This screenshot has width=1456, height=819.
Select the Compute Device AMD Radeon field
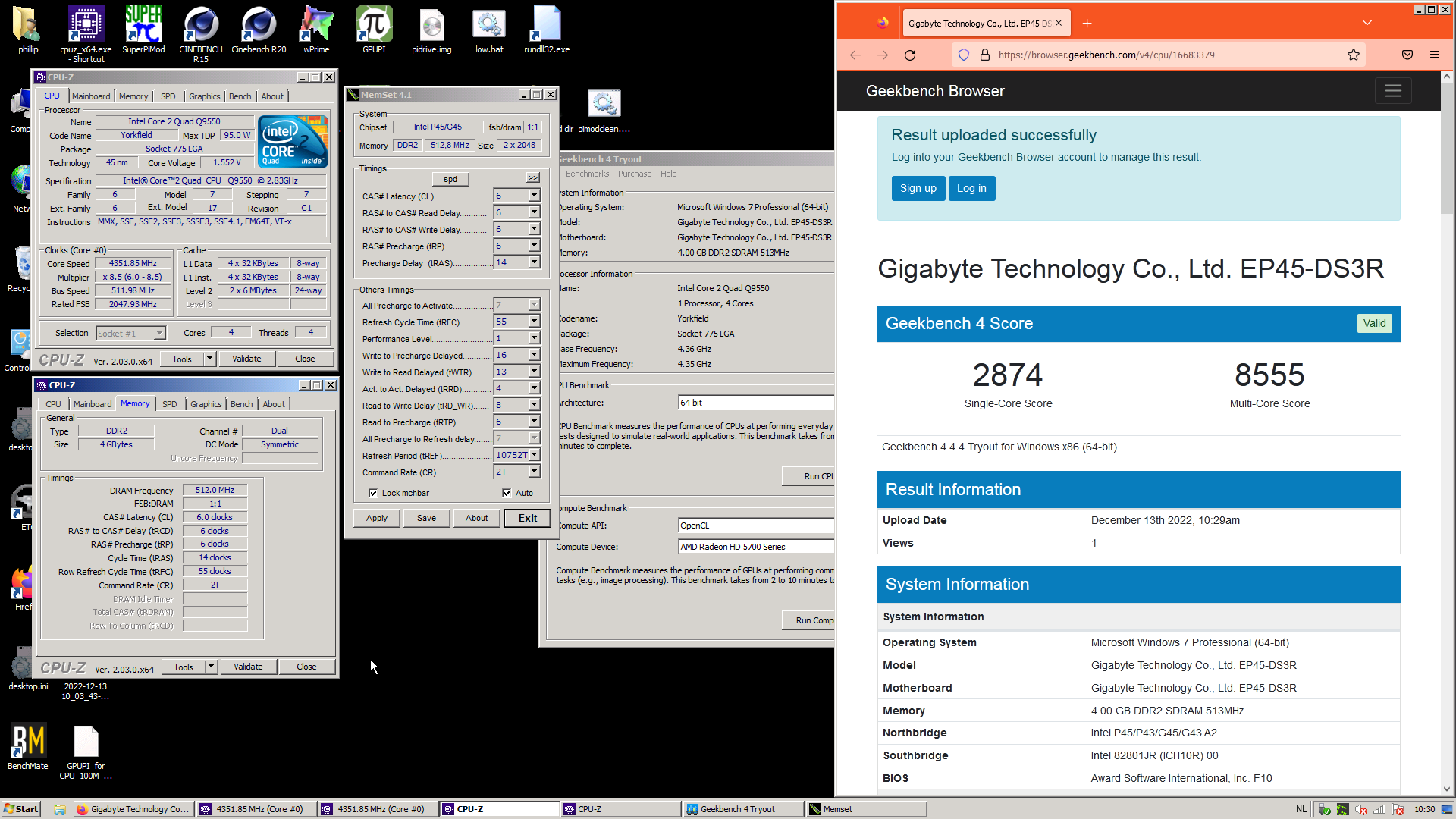756,547
